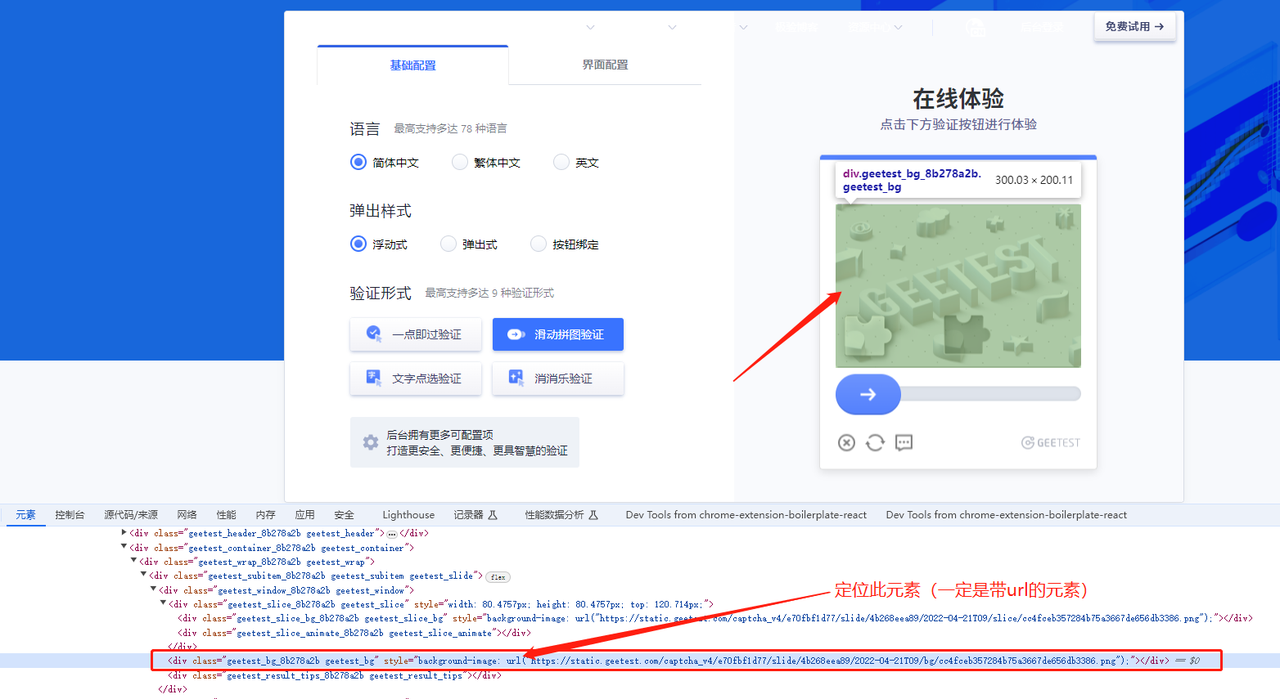
Task: Open the 性能数据分析 DevTools tab
Action: point(561,515)
